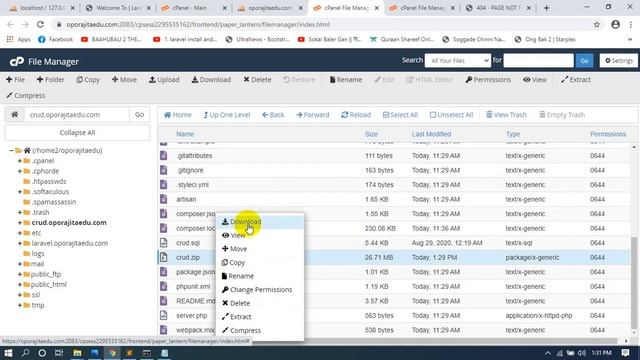The height and width of the screenshot is (360, 640).
Task: Expand the .trash folder node
Action: click(x=20, y=212)
